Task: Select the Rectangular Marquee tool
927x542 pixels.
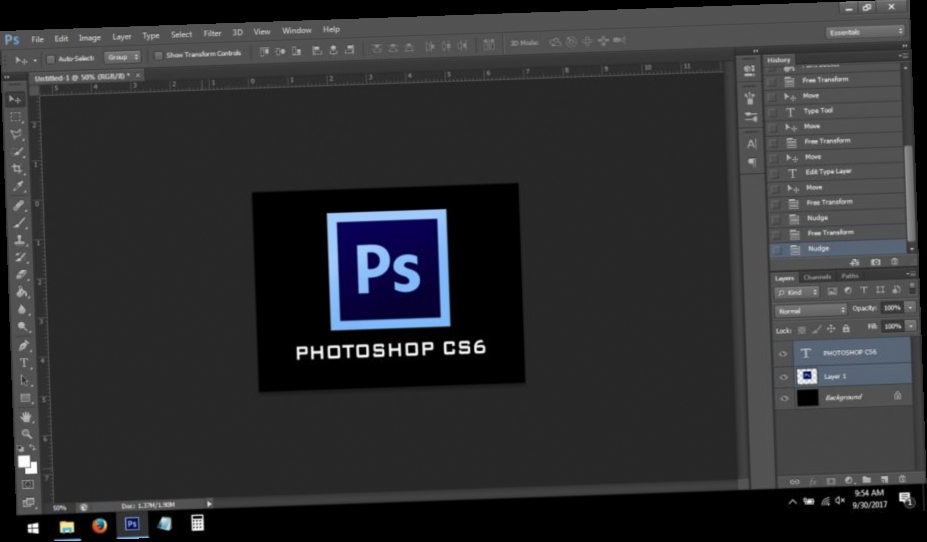Action: pyautogui.click(x=16, y=117)
